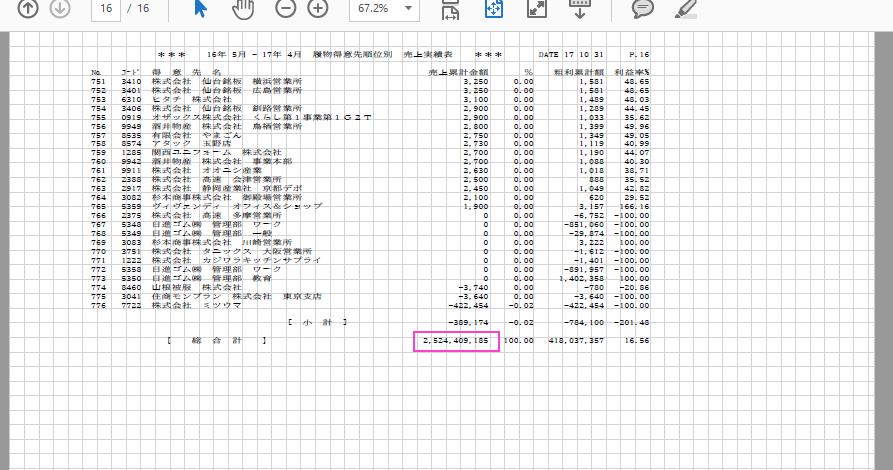Click the highlighted grand total 2,524,409,185
Viewport: 893px width, 470px height.
456,341
